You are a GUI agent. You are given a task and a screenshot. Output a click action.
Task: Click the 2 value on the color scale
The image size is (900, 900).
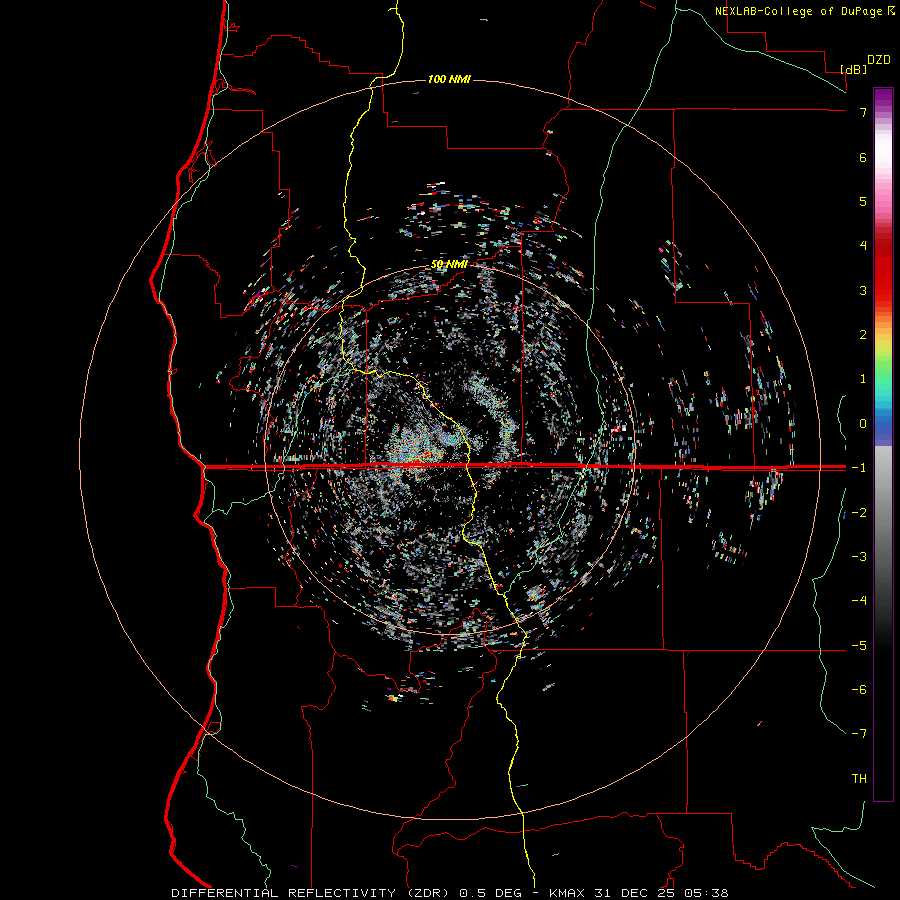point(863,335)
